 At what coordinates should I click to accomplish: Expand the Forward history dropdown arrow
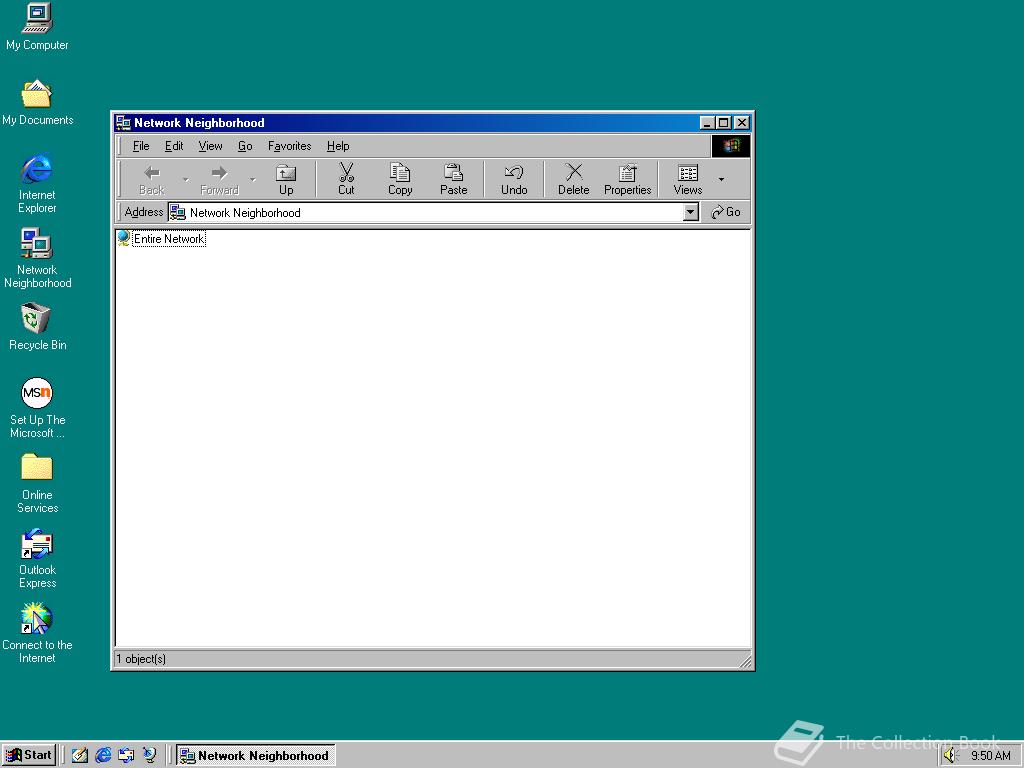click(x=253, y=180)
